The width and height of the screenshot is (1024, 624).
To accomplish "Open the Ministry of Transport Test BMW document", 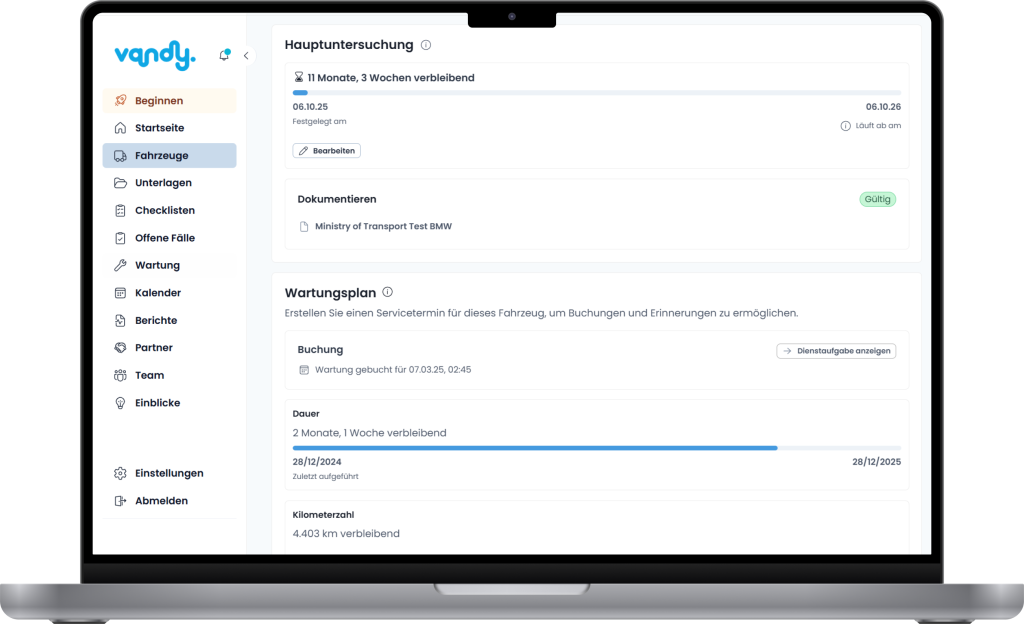I will click(382, 227).
